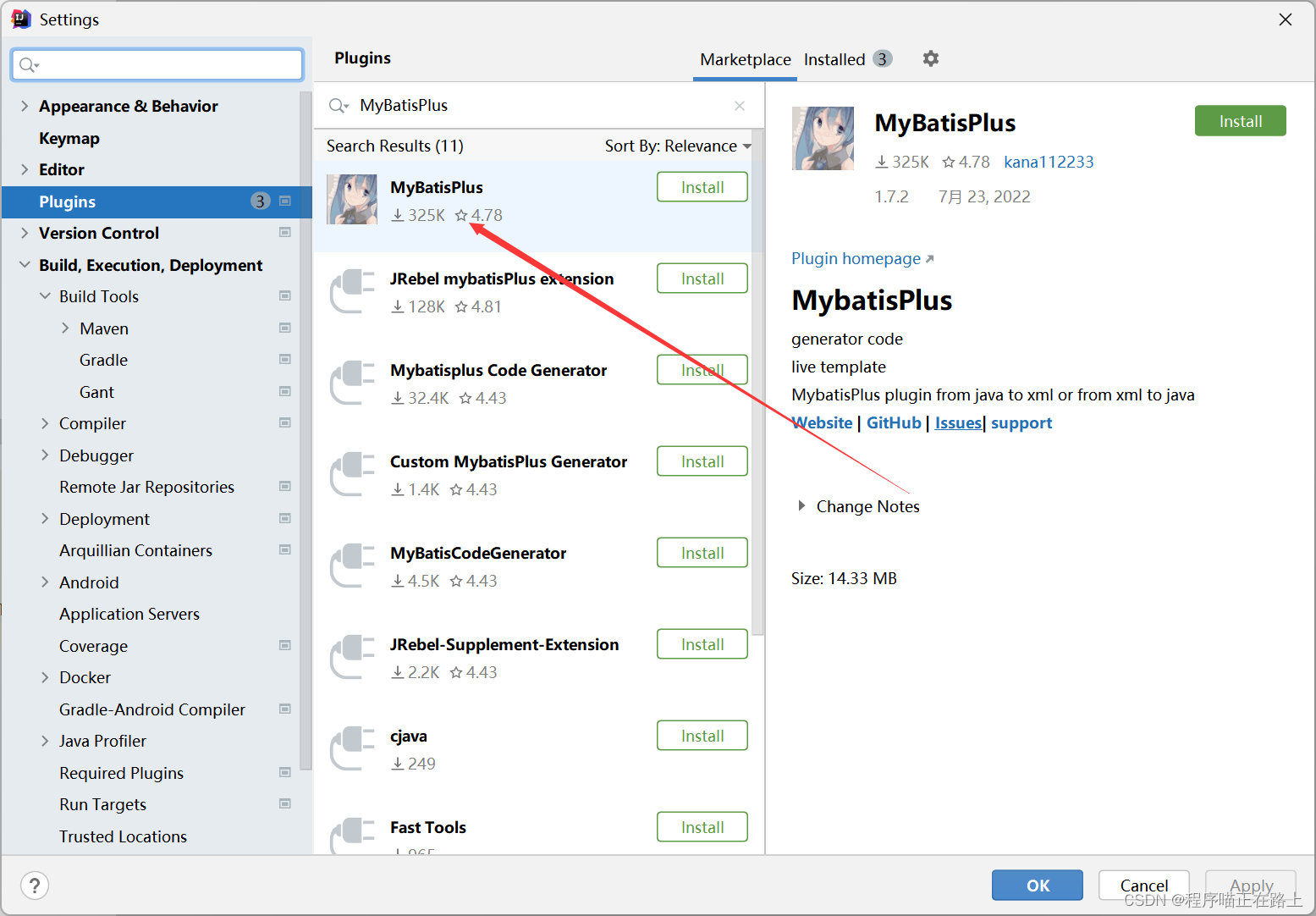Open the Issues link
The height and width of the screenshot is (916, 1316).
[x=958, y=422]
